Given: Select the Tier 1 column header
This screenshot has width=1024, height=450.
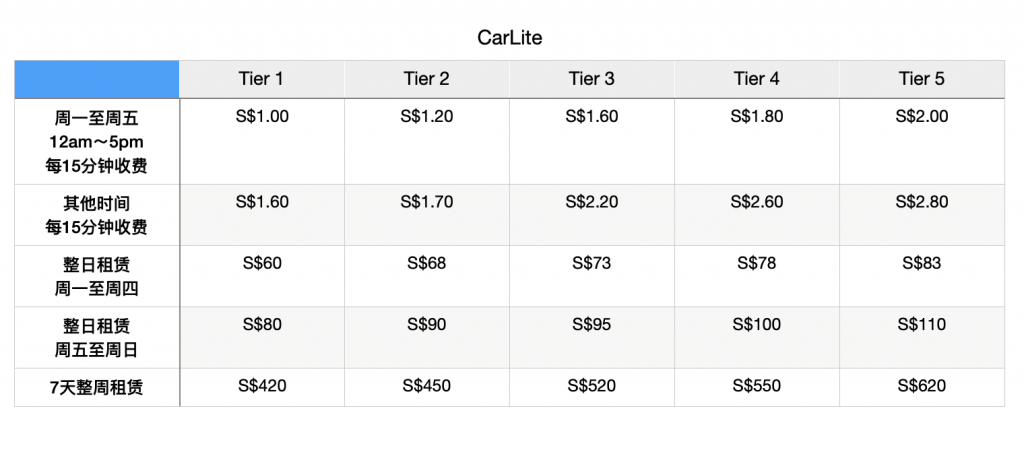Looking at the screenshot, I should [262, 79].
